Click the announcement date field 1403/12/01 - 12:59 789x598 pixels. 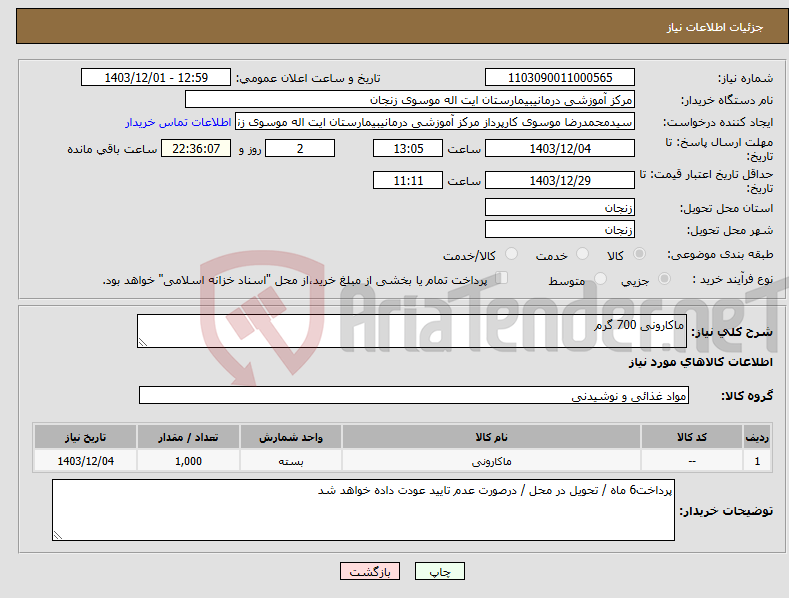tap(156, 78)
